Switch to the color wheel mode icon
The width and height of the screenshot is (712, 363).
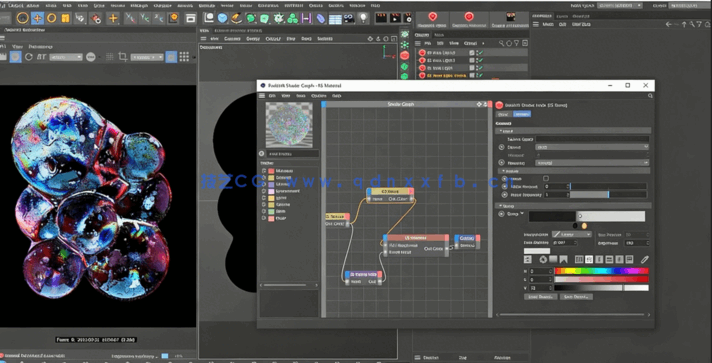543,259
